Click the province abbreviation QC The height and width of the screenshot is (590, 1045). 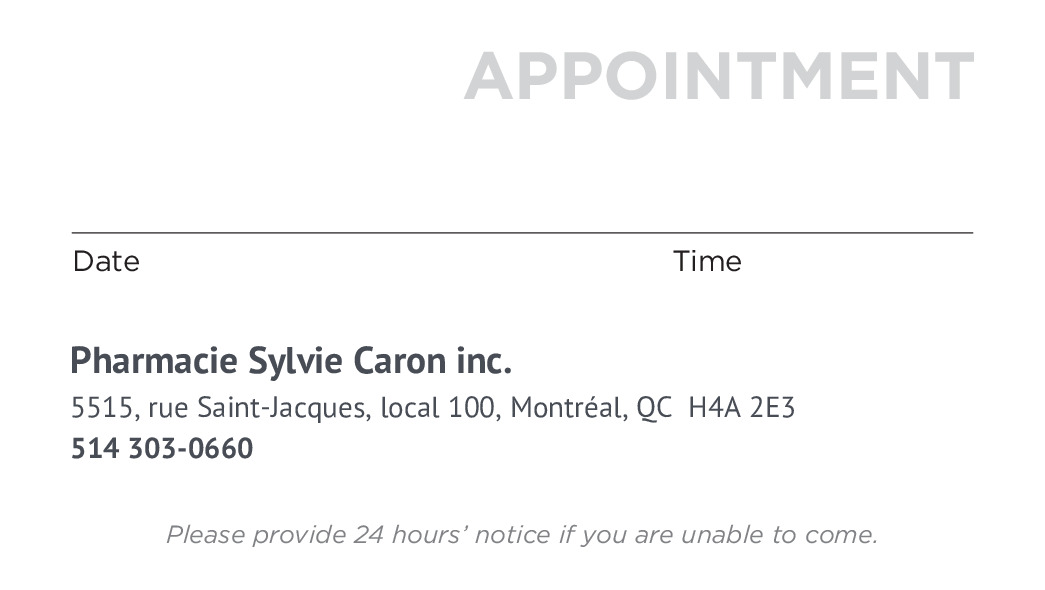pos(654,408)
